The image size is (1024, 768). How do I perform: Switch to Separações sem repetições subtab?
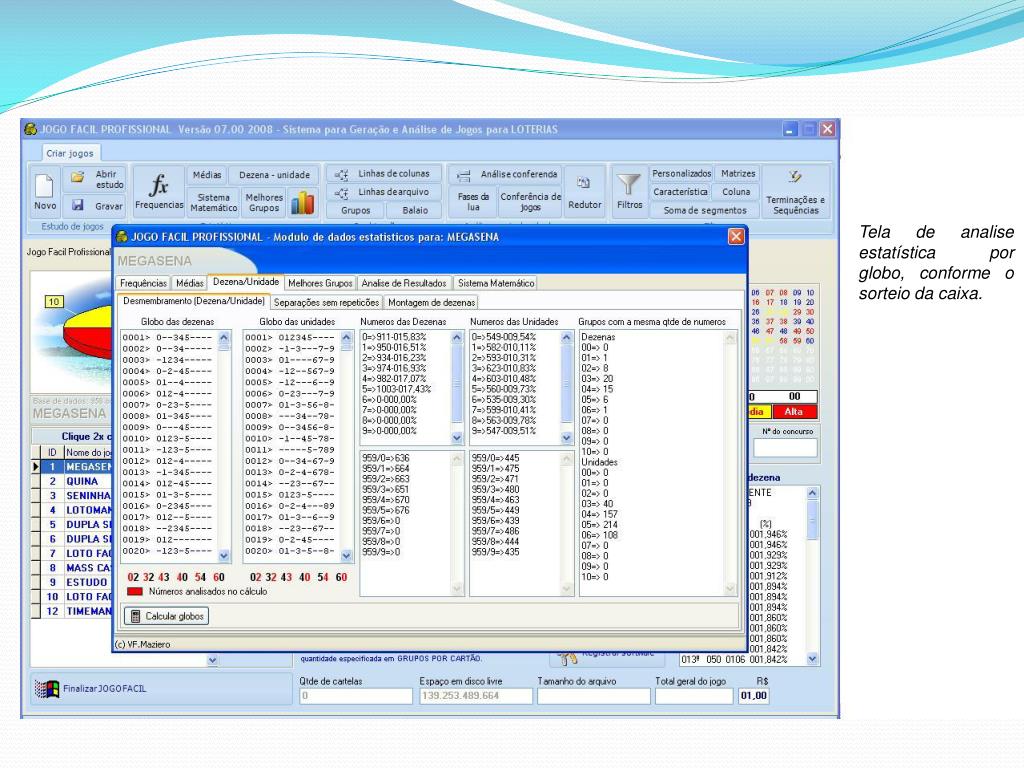(x=326, y=302)
